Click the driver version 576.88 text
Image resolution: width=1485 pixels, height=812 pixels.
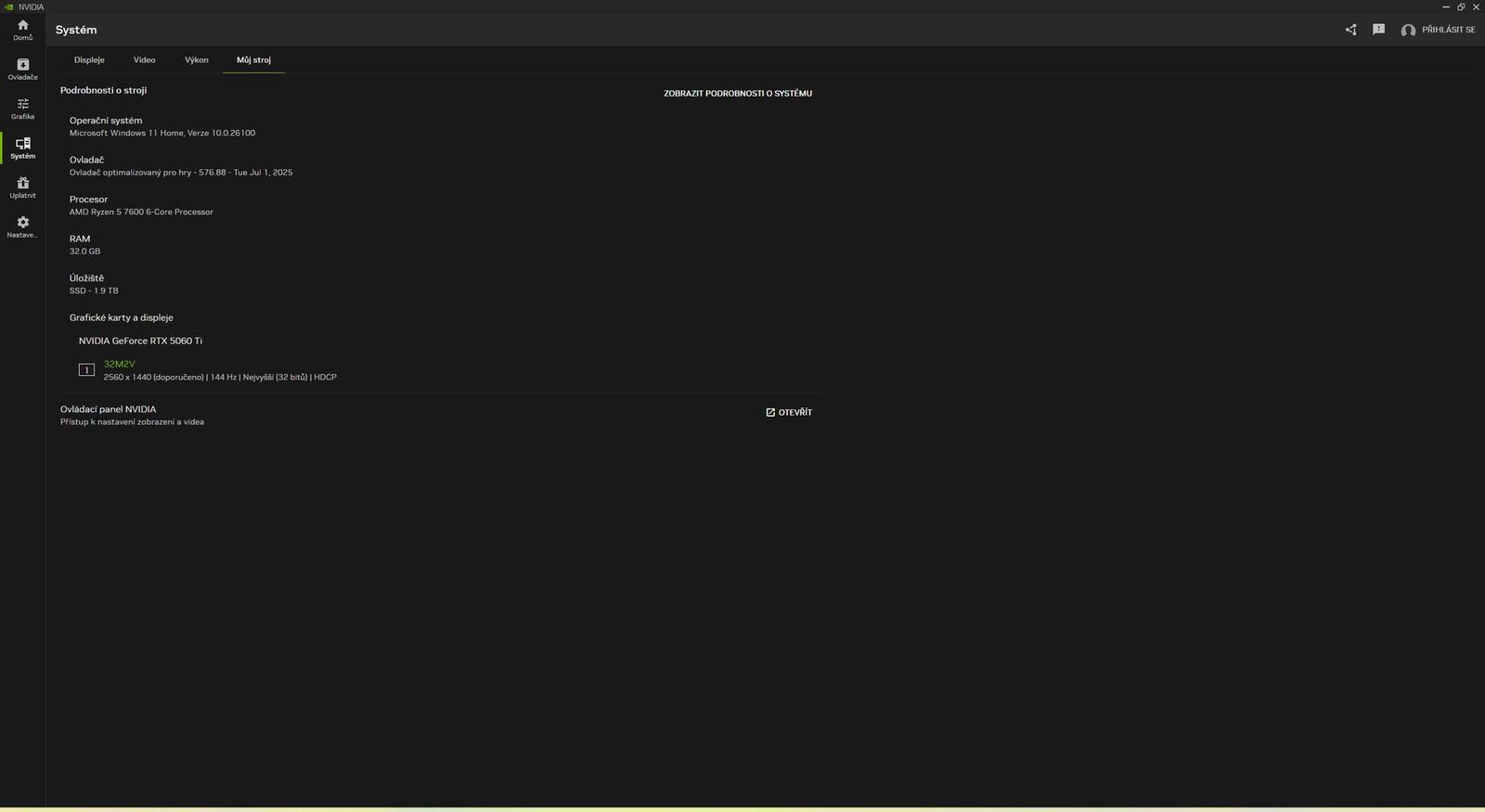click(181, 173)
